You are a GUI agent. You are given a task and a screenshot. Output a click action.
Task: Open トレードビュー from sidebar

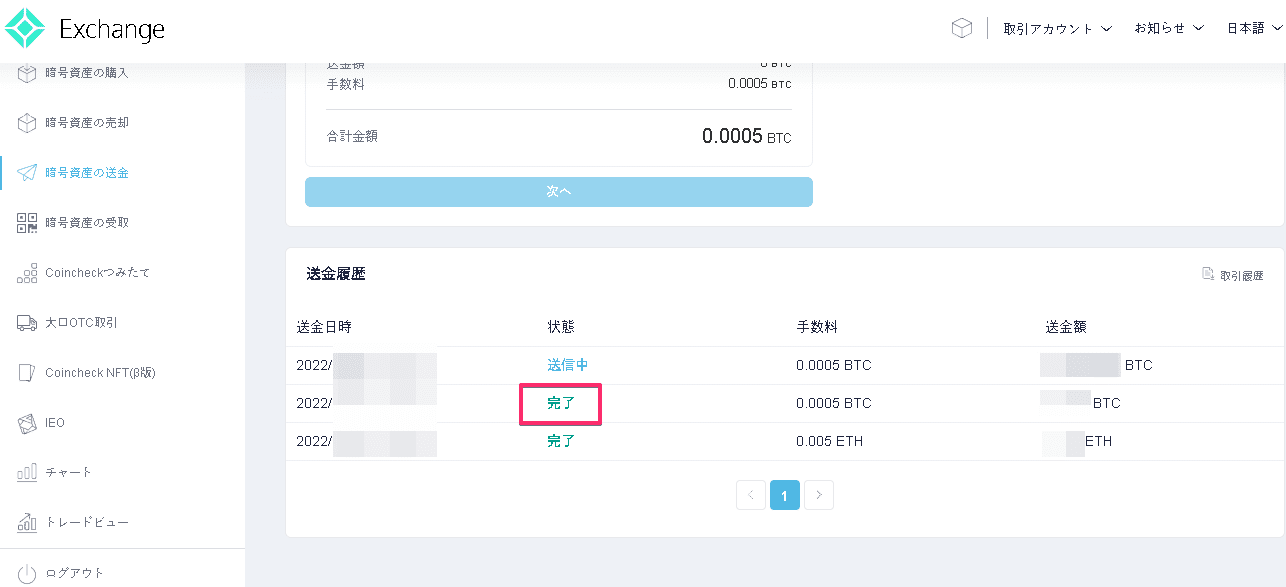(87, 523)
